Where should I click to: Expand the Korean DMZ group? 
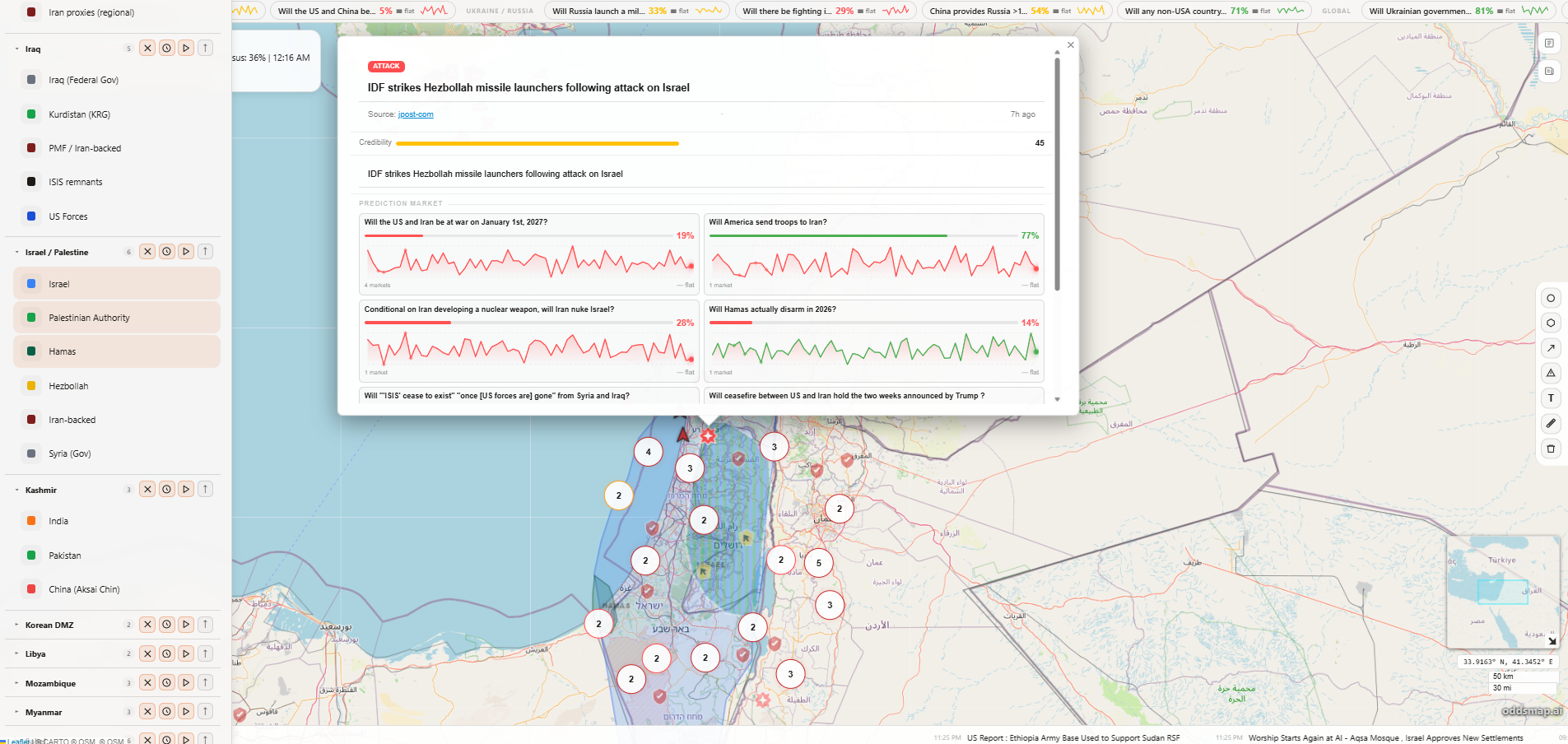[17, 625]
